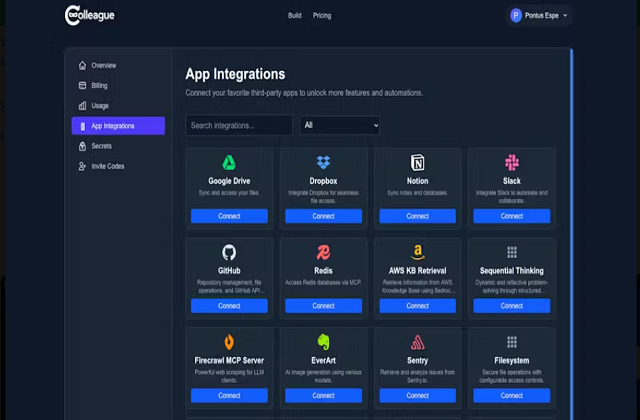Click the Usage bar chart icon
The image size is (640, 420).
coord(82,106)
